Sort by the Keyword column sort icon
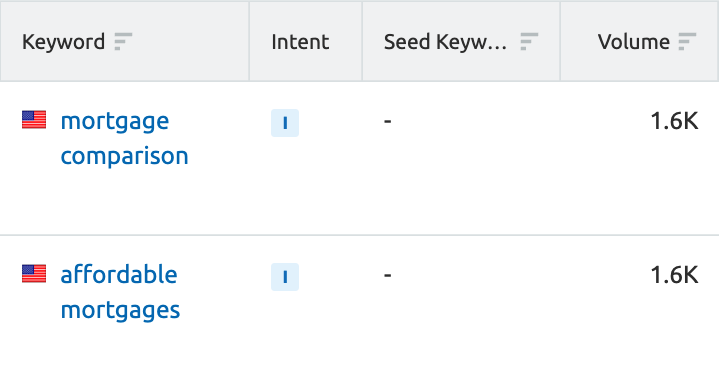Image resolution: width=719 pixels, height=380 pixels. point(123,42)
